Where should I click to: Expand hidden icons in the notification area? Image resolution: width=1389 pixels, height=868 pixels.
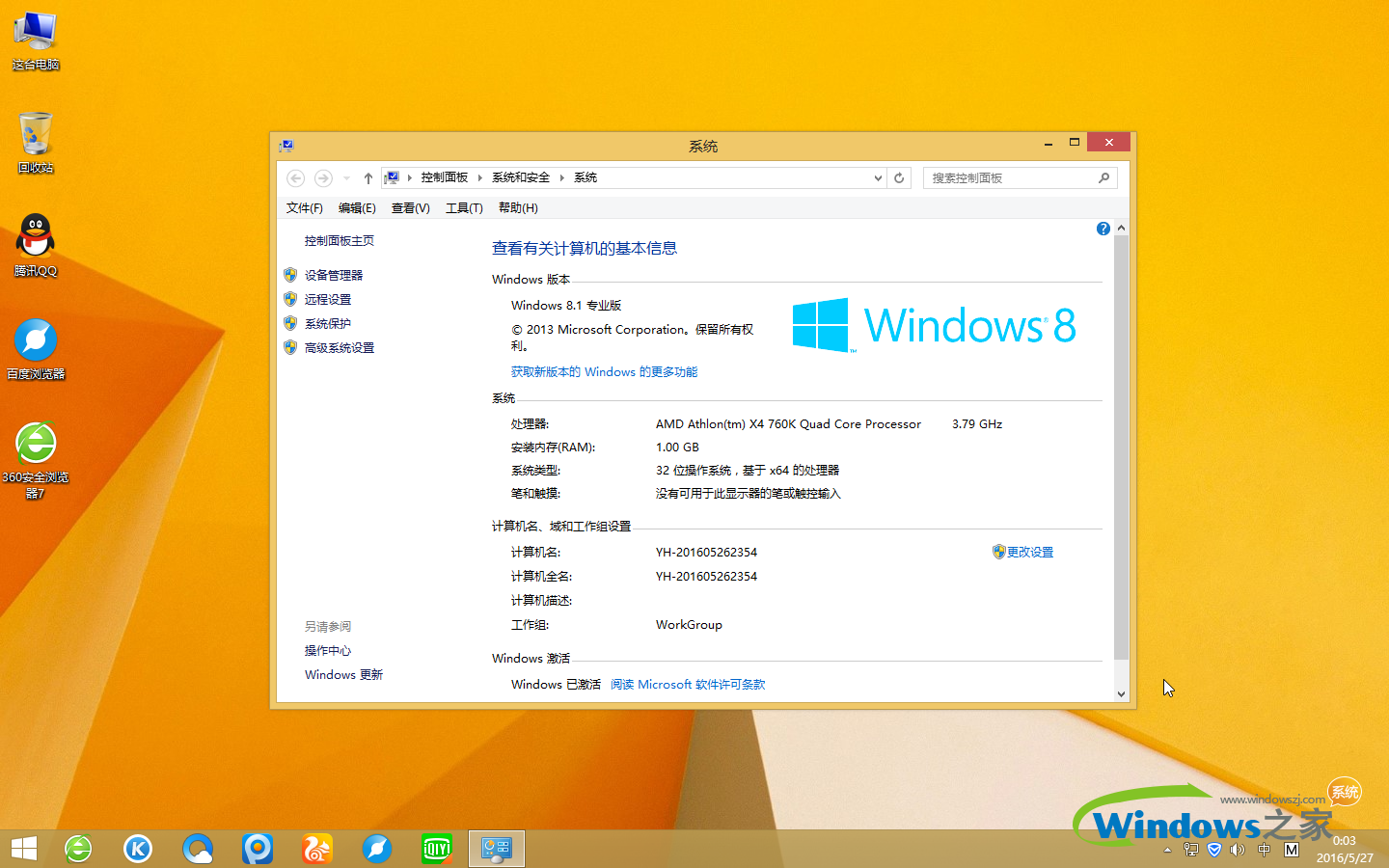click(1167, 849)
